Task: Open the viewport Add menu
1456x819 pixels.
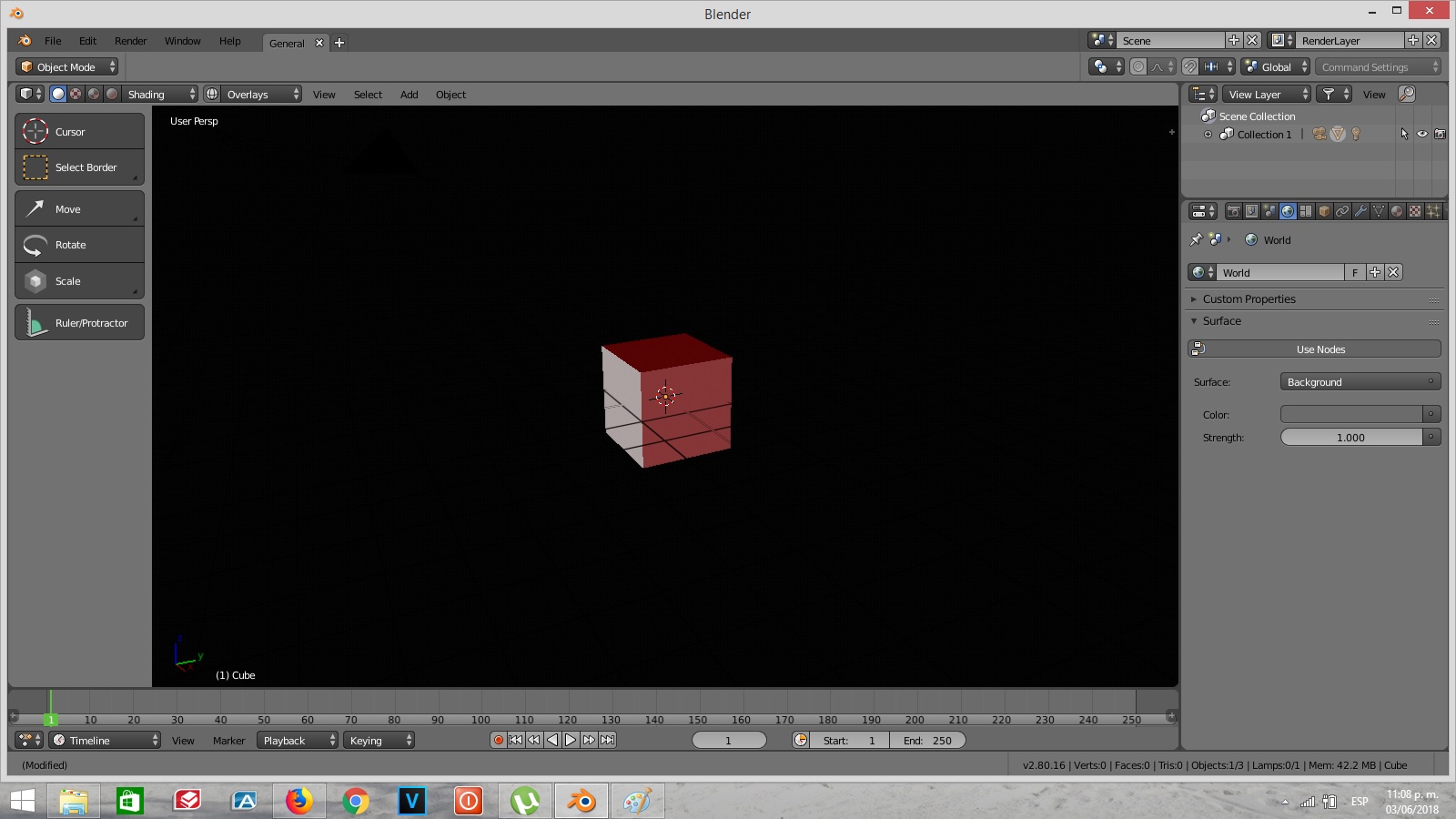Action: (x=409, y=95)
